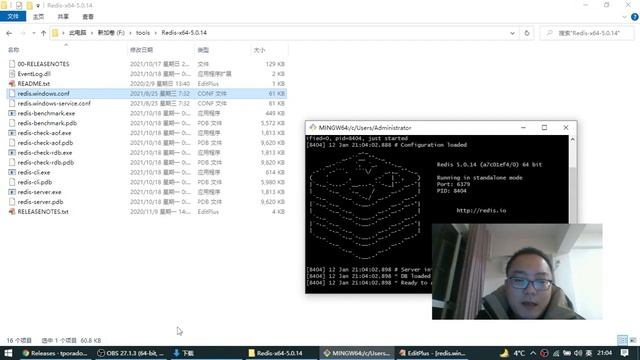Select the redis-benchmark.pdb file icon

12,123
